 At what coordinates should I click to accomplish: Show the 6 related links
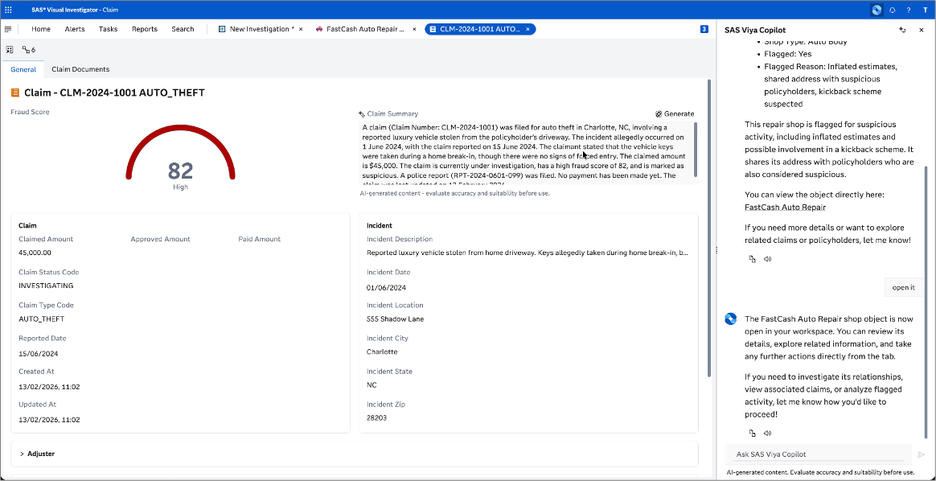[29, 50]
